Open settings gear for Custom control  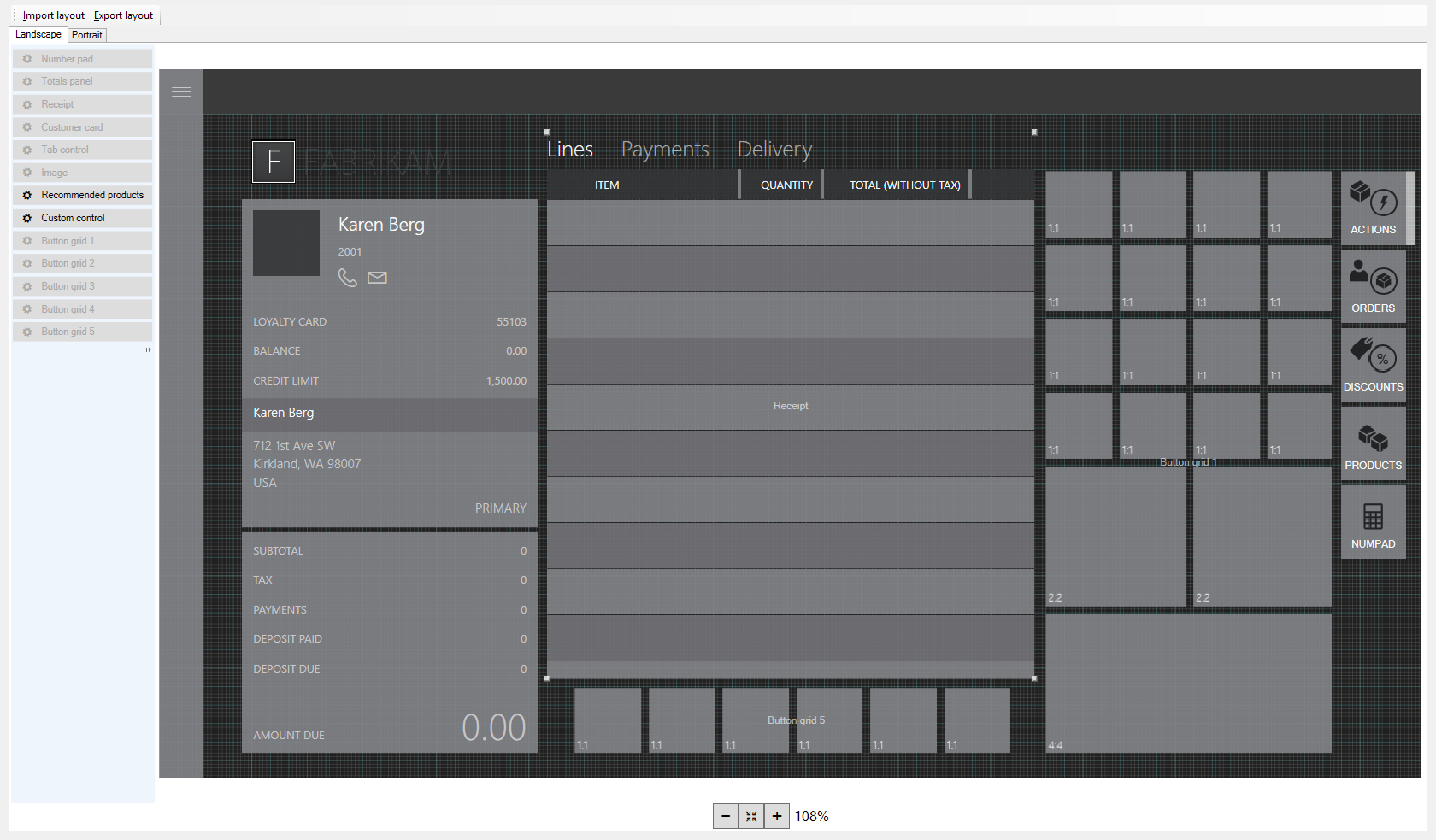26,217
